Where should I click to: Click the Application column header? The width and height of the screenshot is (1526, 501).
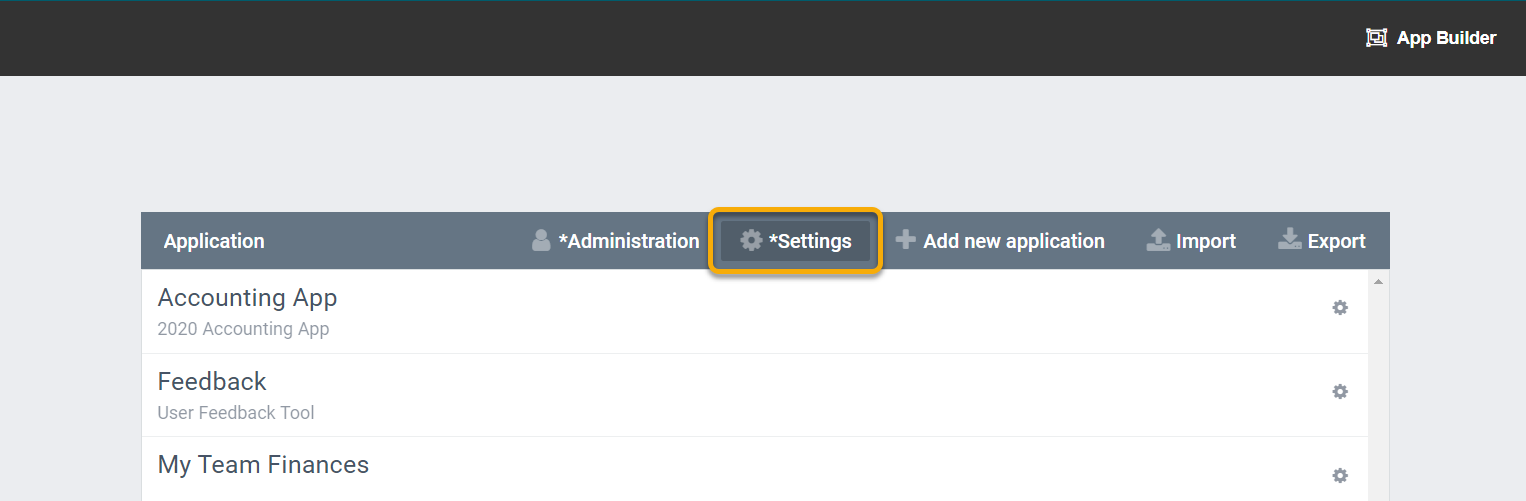214,241
